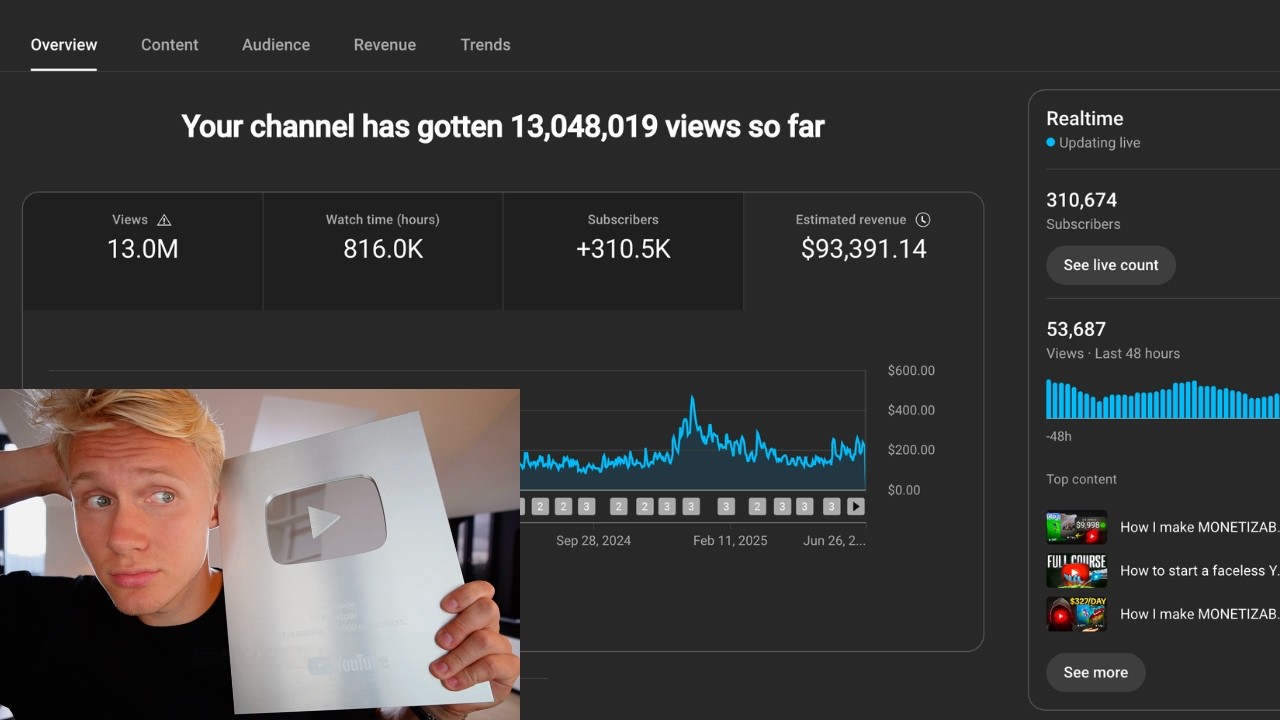Image resolution: width=1280 pixels, height=720 pixels.
Task: Click the $400.00 axis label
Action: (x=911, y=410)
